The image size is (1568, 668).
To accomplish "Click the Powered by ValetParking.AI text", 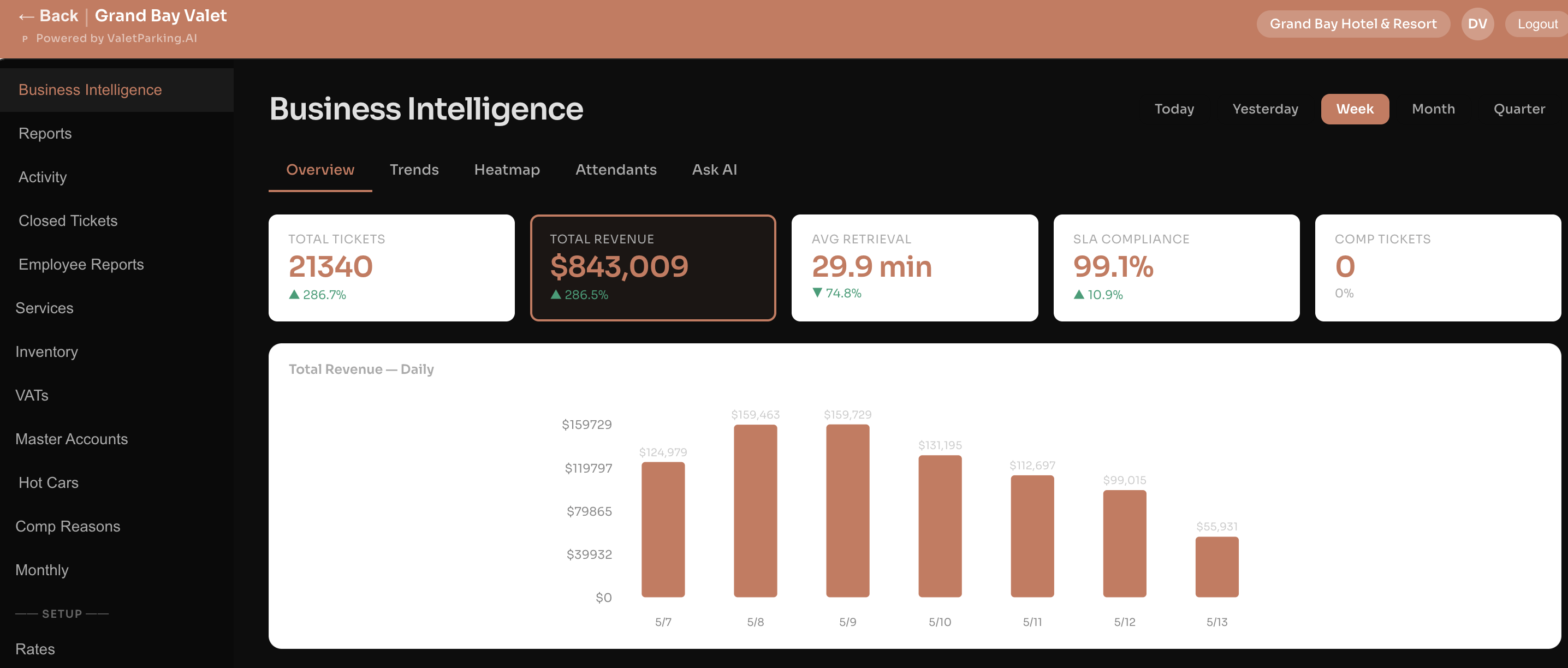I will point(116,38).
